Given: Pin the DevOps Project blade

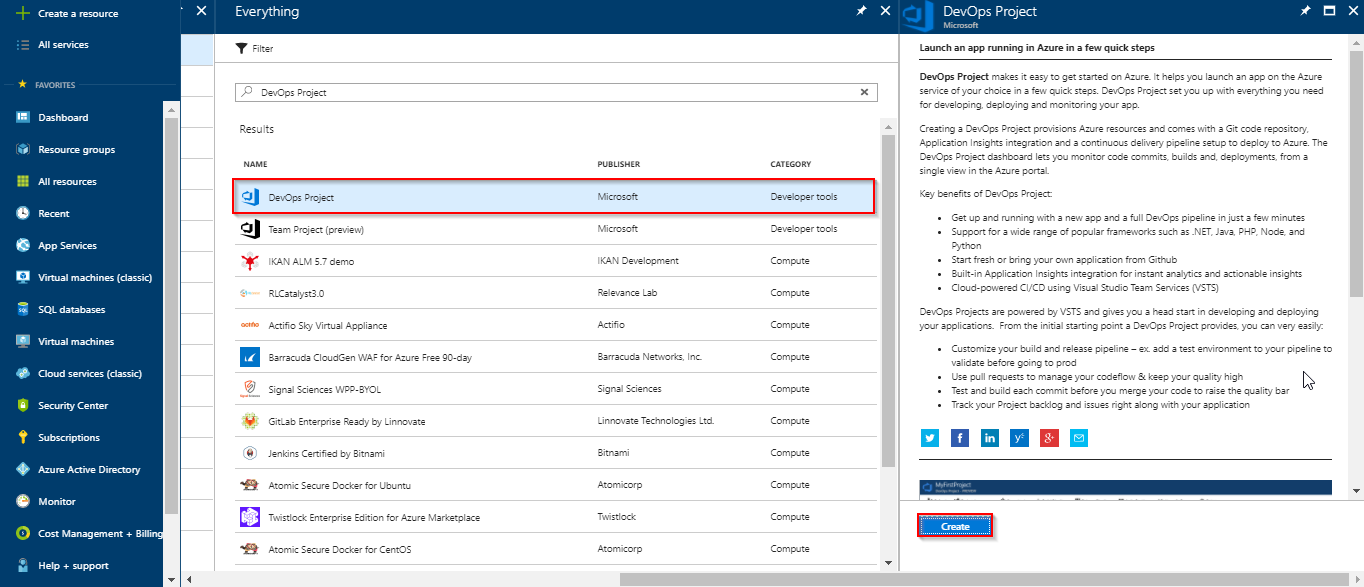Looking at the screenshot, I should point(1305,11).
